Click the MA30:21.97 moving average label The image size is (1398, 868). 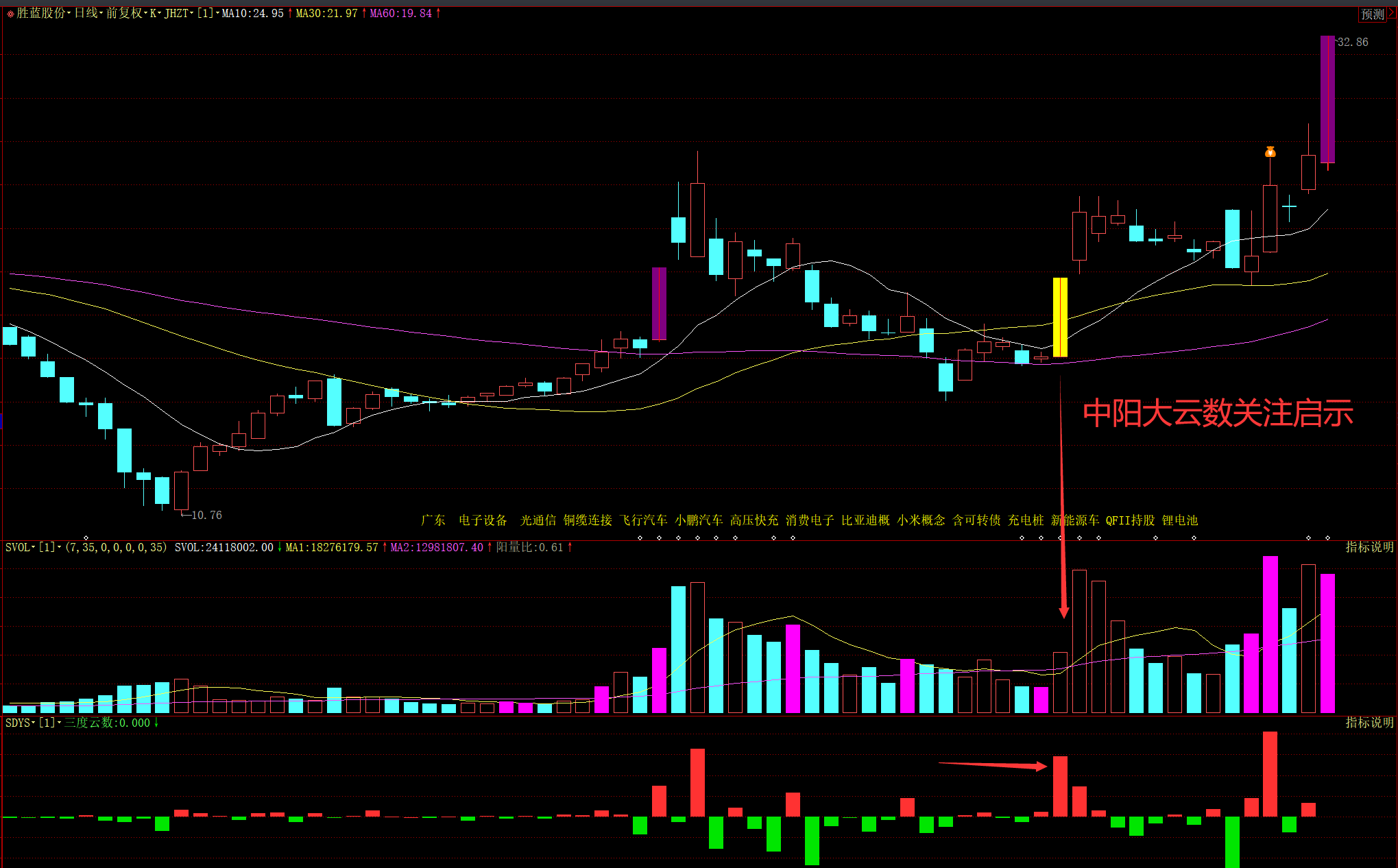tap(327, 13)
